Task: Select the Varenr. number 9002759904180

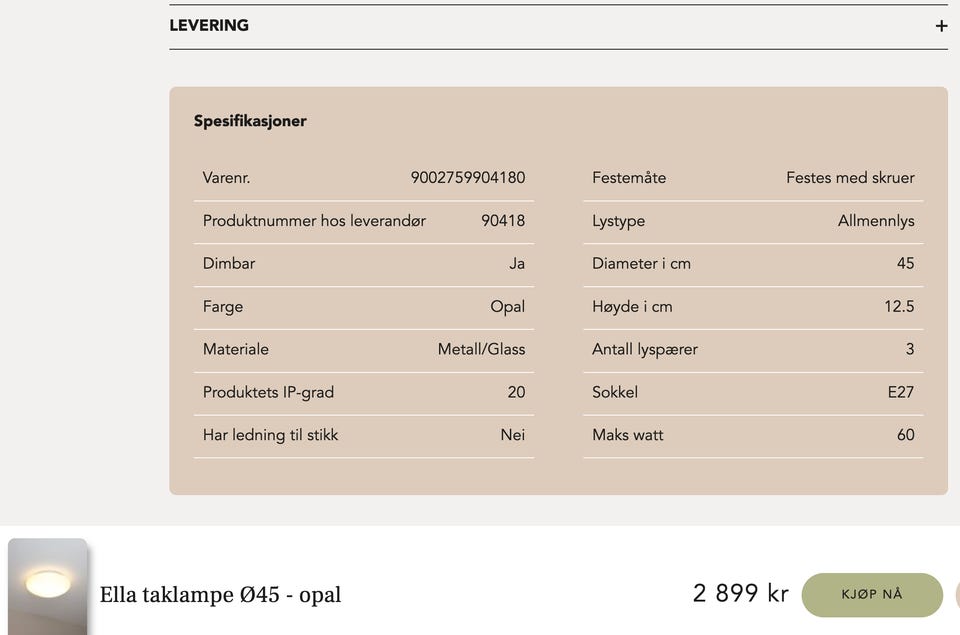Action: coord(468,178)
